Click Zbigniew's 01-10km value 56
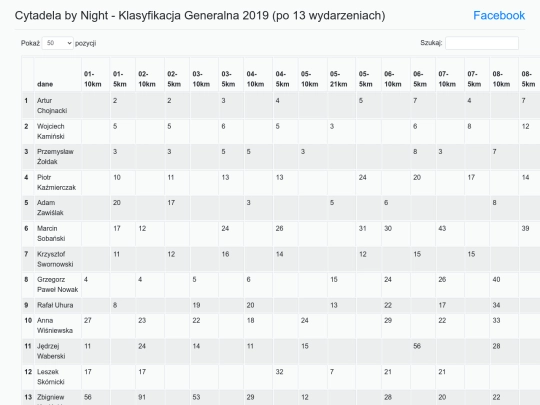 [88, 397]
